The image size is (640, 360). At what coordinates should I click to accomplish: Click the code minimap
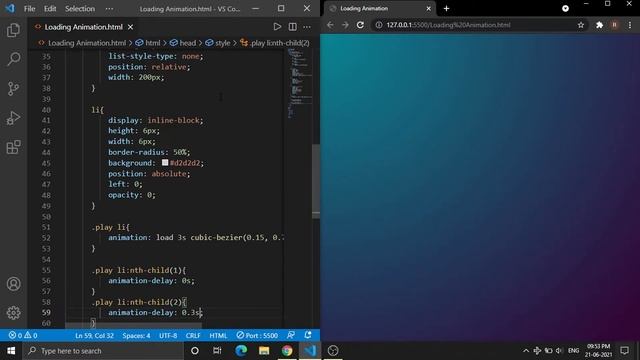coord(299,84)
